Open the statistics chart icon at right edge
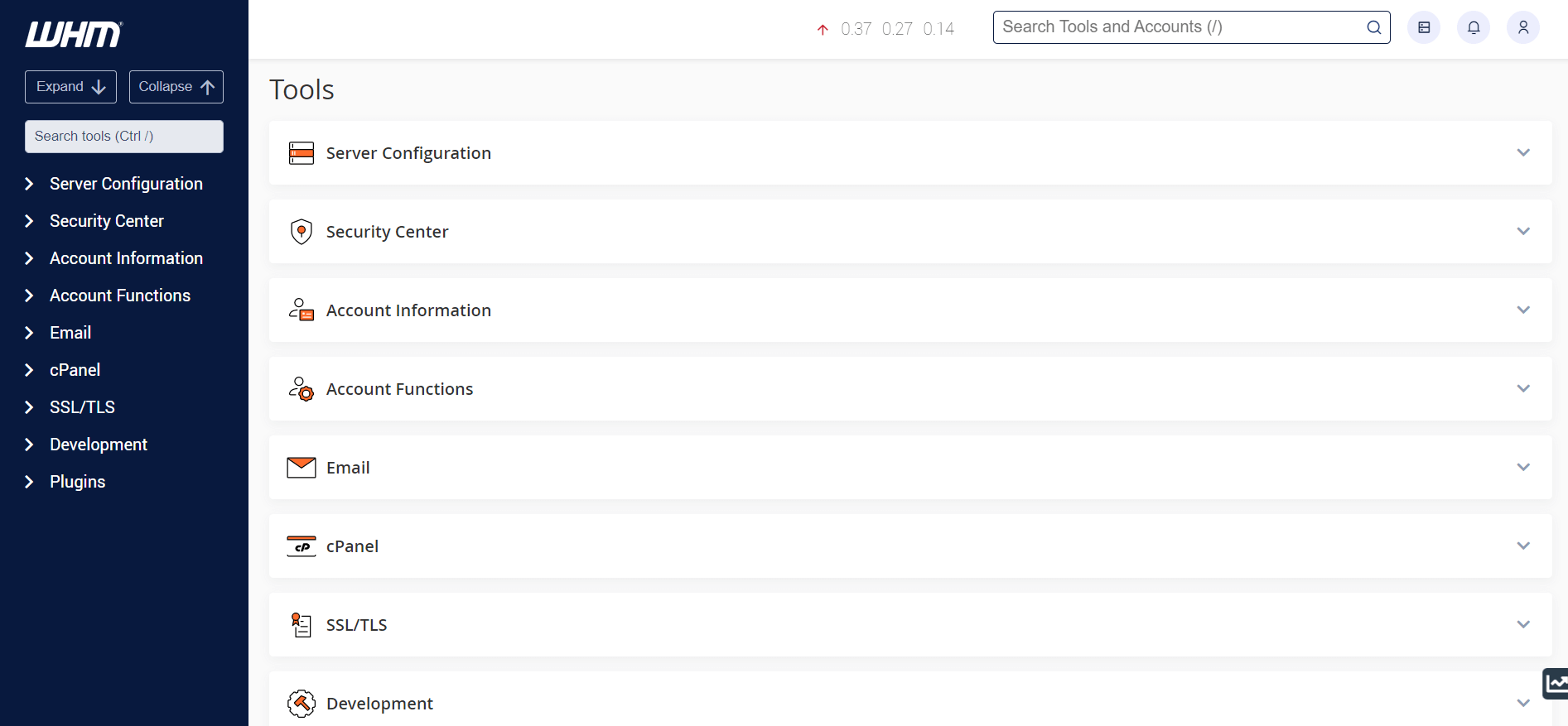The image size is (1568, 726). tap(1556, 684)
